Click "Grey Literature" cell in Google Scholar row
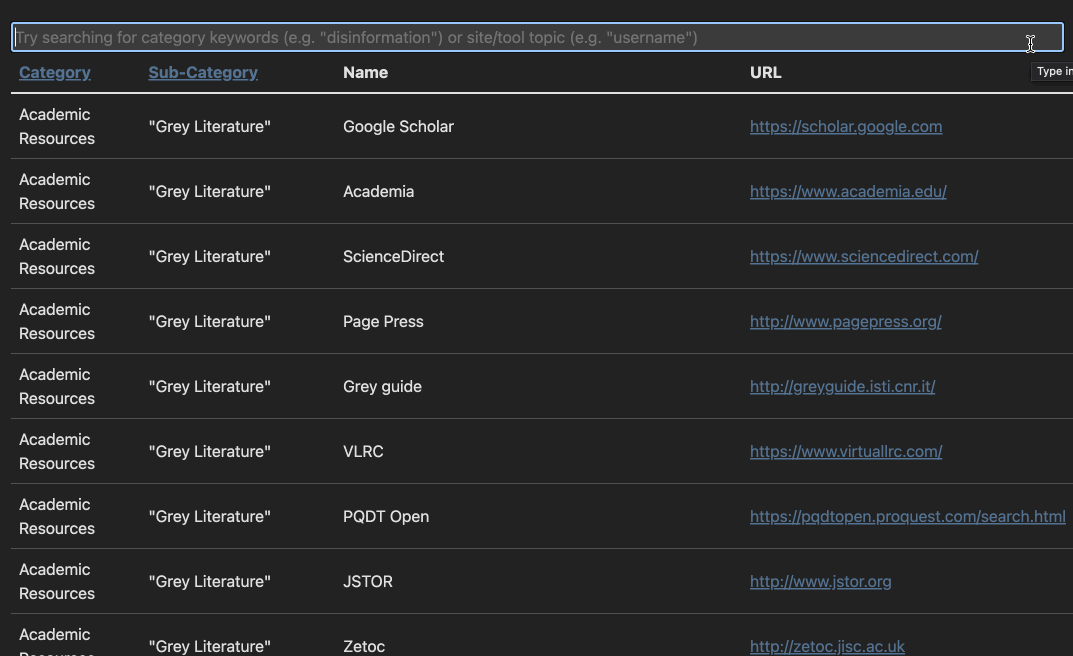Image resolution: width=1073 pixels, height=656 pixels. point(209,127)
